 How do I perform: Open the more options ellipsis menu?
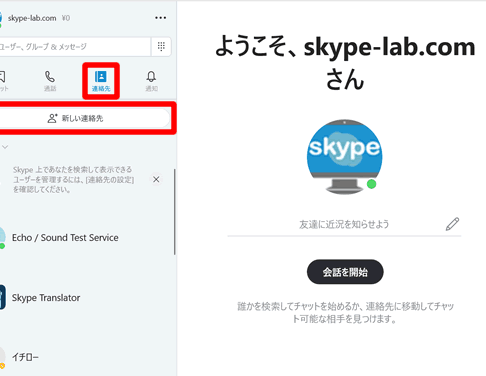click(x=160, y=18)
